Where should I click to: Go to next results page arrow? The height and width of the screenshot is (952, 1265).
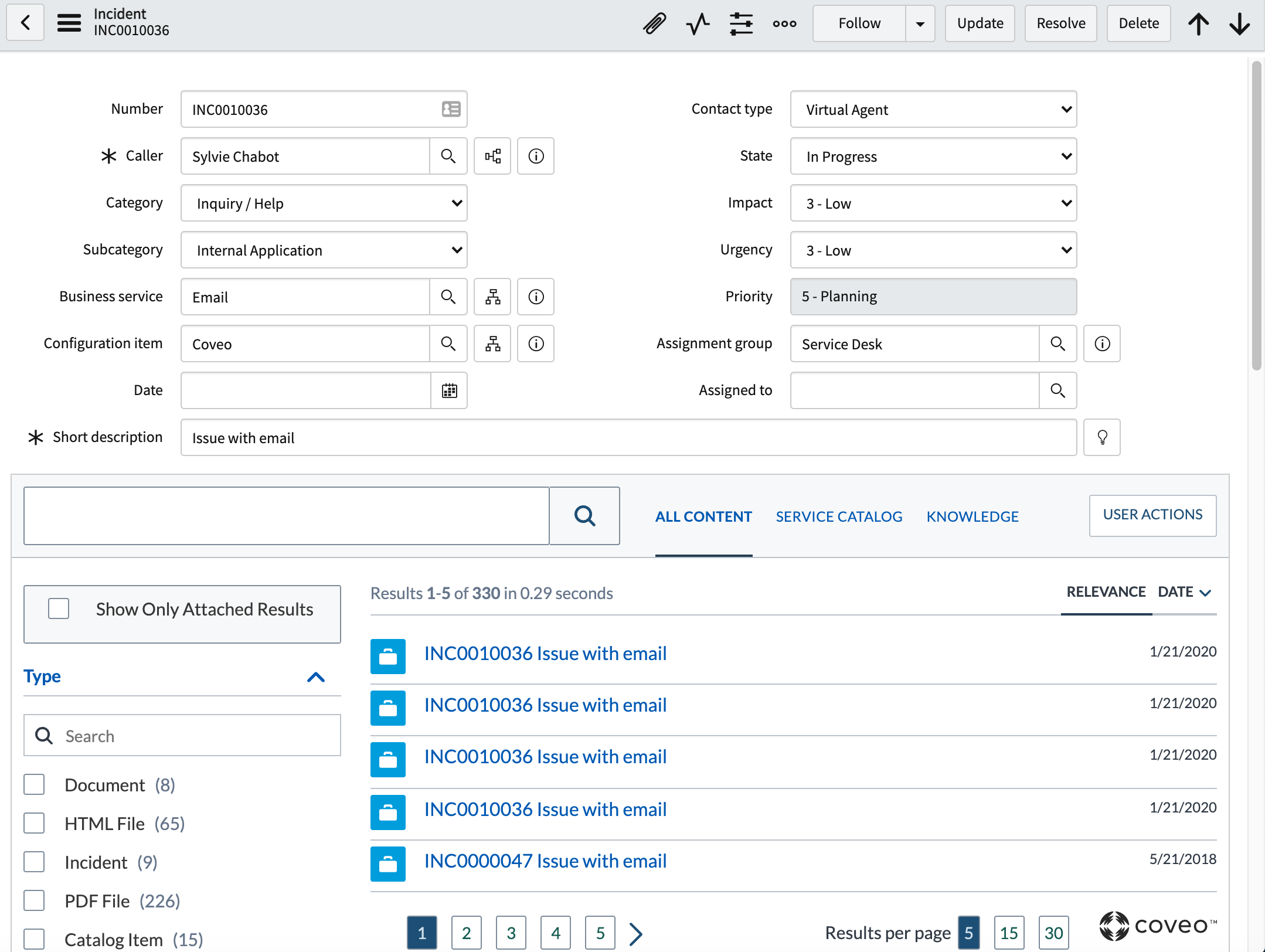point(635,933)
